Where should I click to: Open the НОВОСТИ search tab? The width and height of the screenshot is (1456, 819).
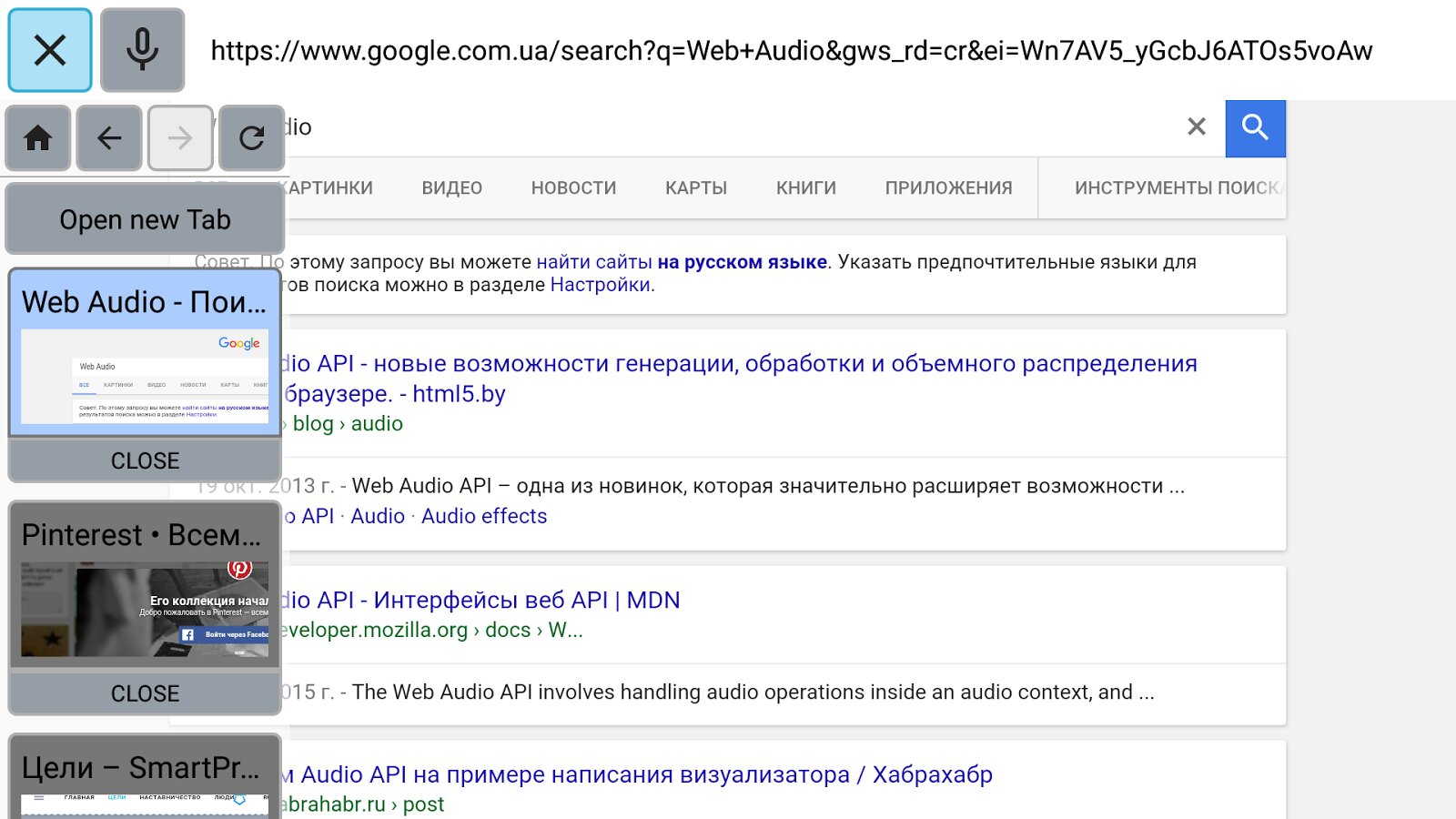(573, 188)
